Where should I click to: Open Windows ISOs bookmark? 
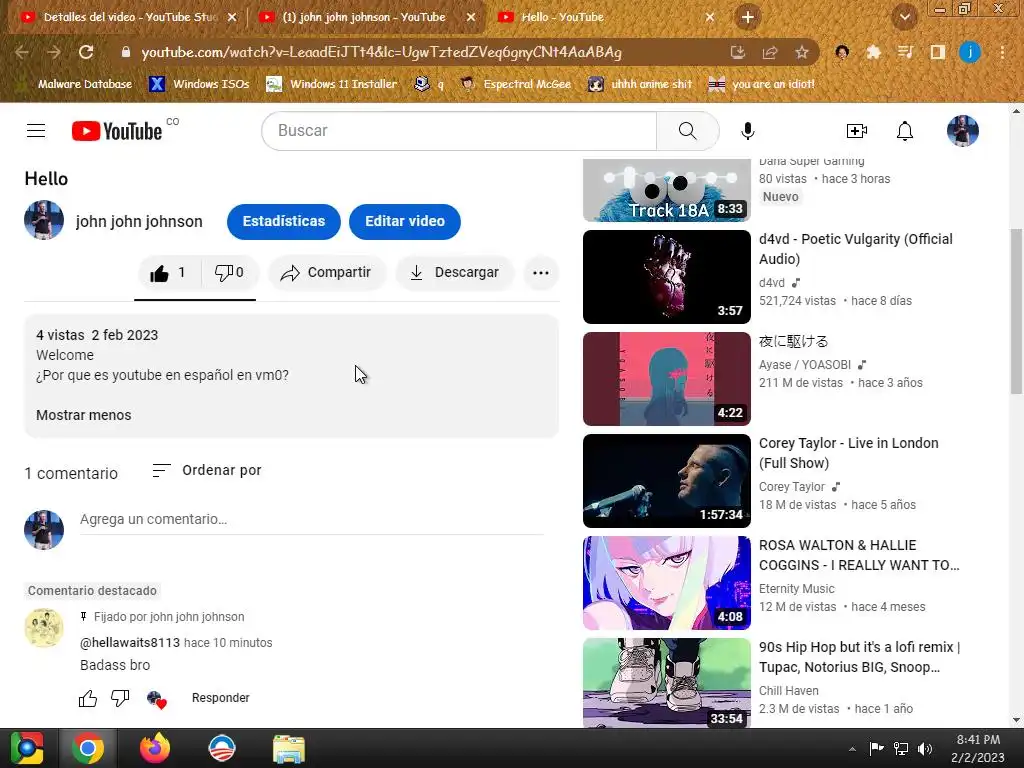click(200, 84)
